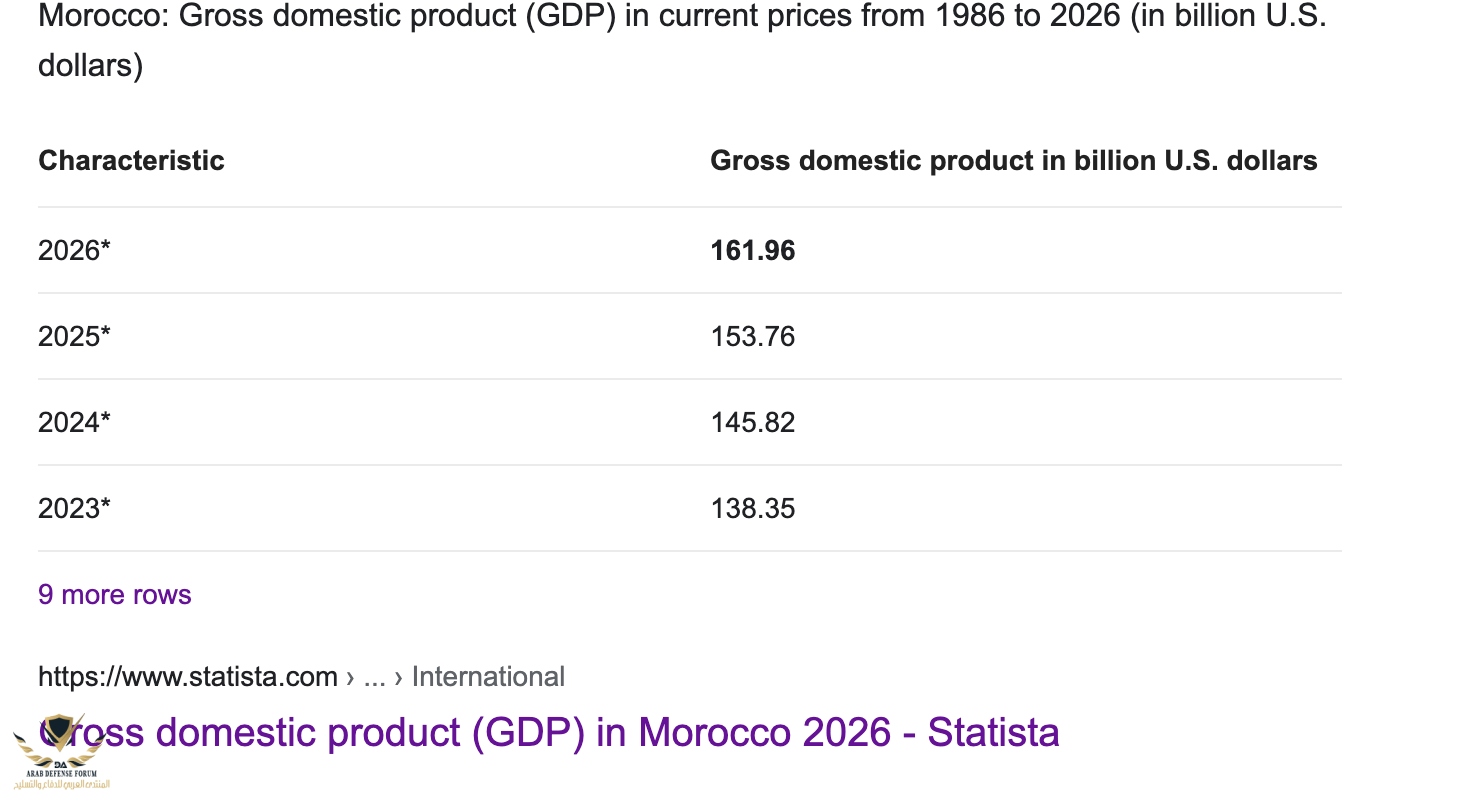Click the "International" breadcrumb

(488, 677)
